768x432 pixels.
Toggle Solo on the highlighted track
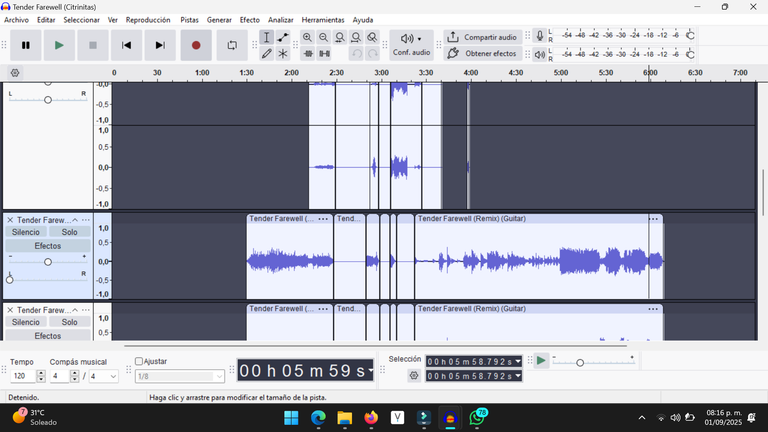coord(69,232)
